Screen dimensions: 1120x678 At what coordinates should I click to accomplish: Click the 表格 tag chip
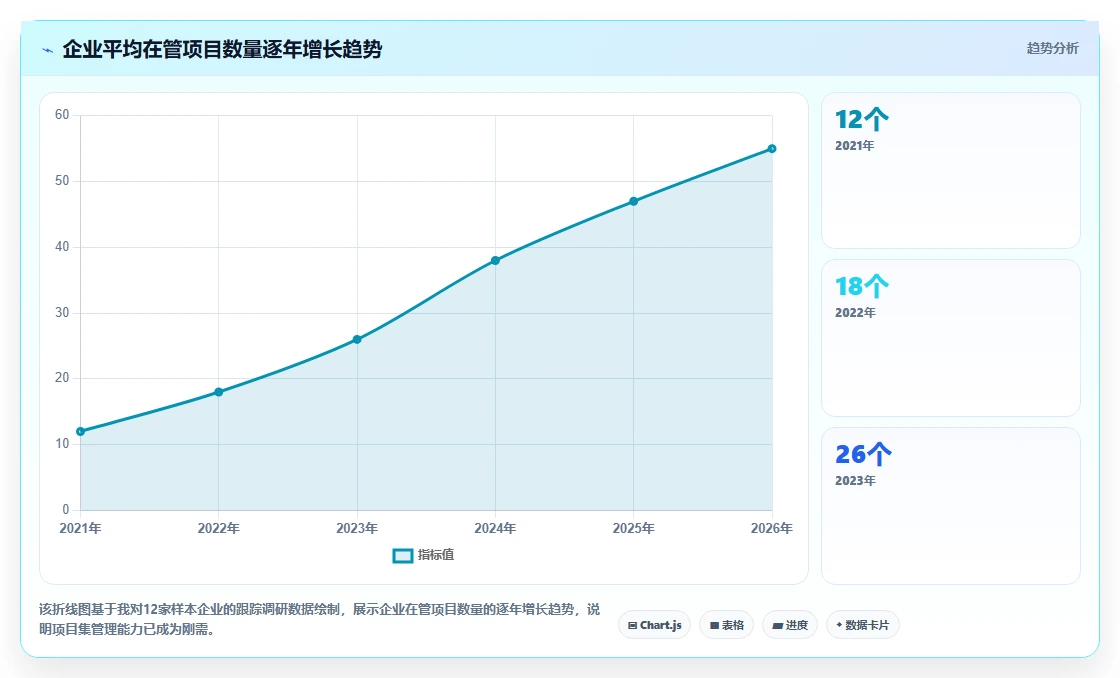click(x=726, y=625)
